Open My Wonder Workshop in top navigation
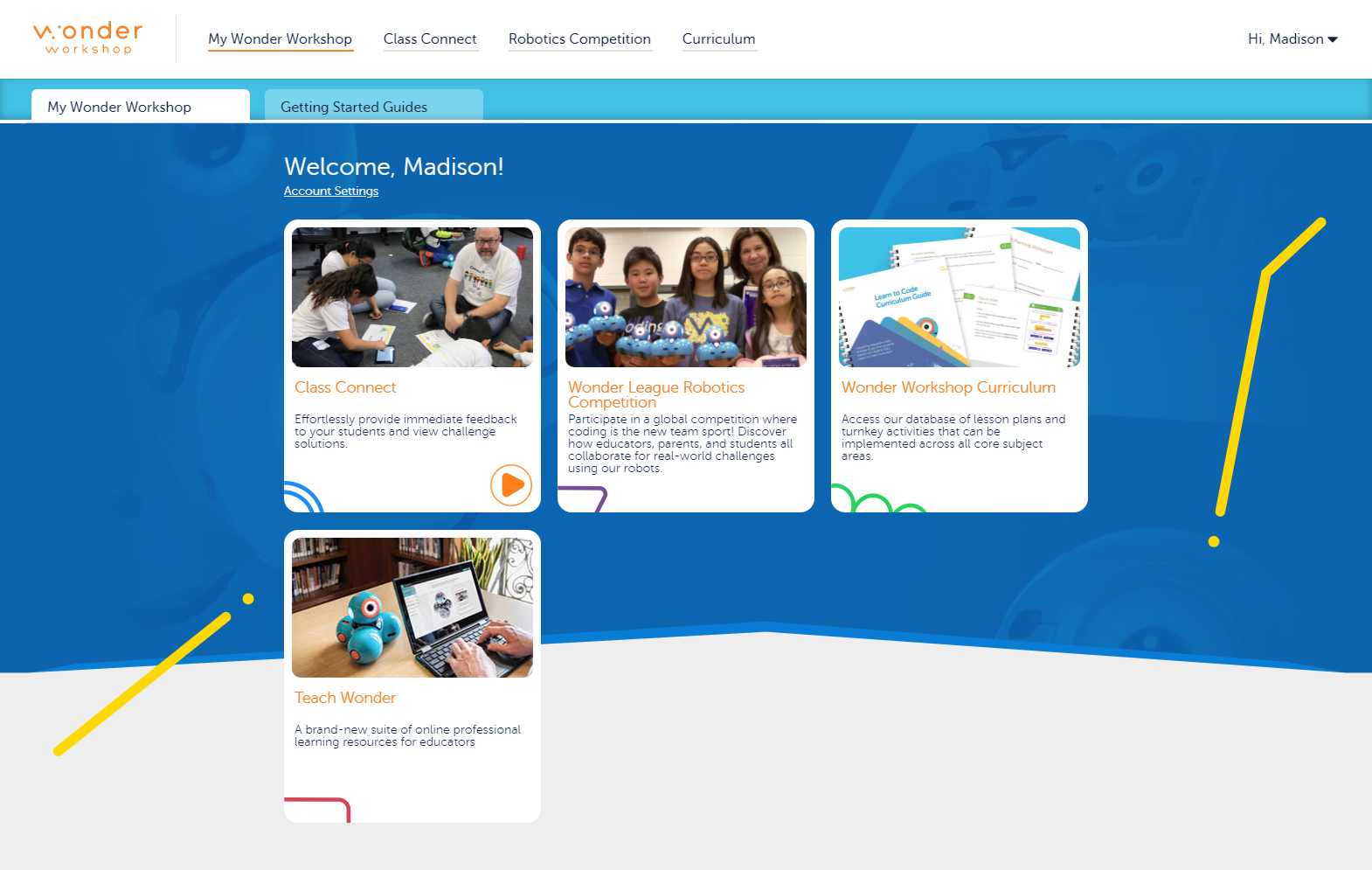1372x870 pixels. click(280, 38)
